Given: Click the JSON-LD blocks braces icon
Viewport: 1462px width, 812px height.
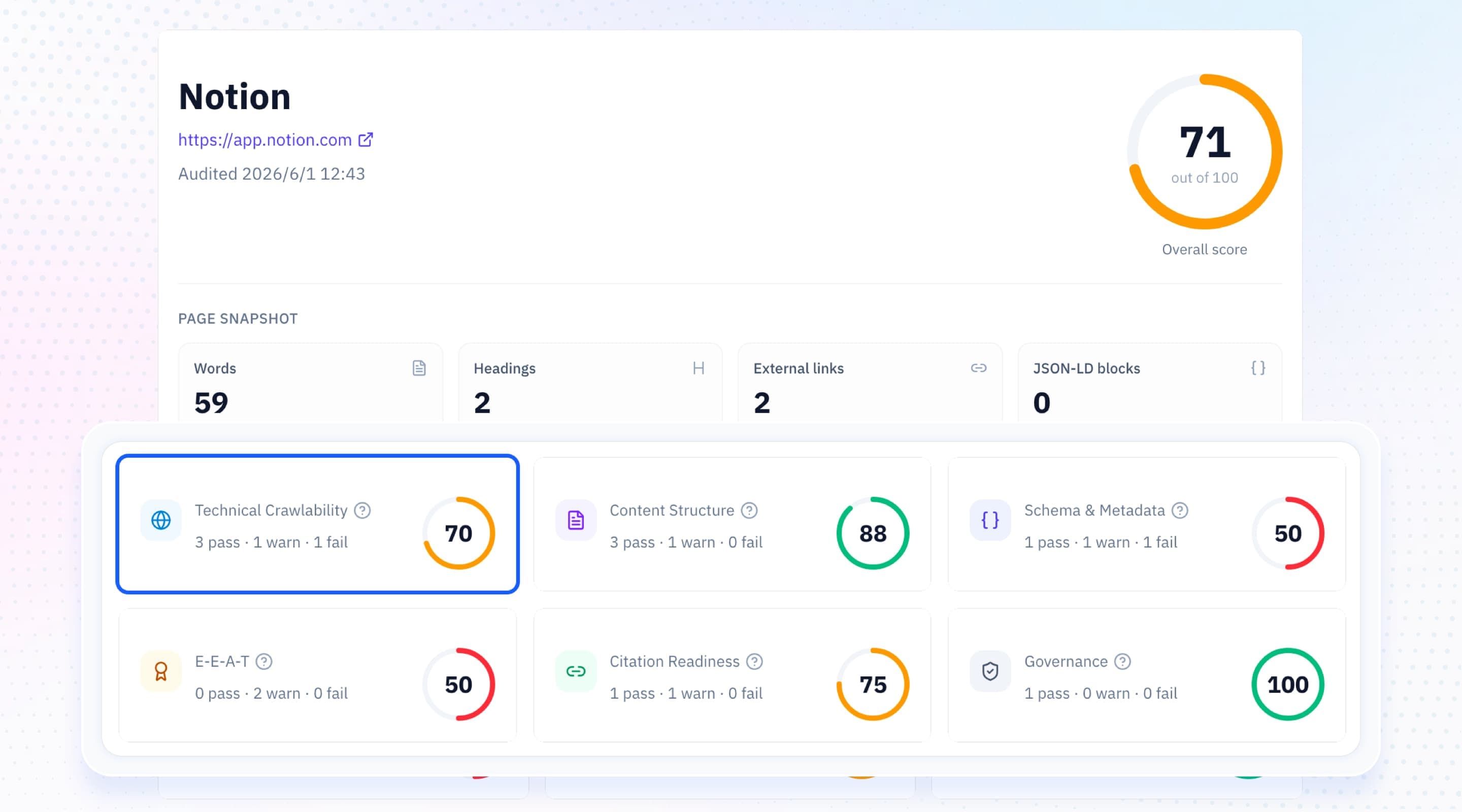Looking at the screenshot, I should (x=1258, y=368).
